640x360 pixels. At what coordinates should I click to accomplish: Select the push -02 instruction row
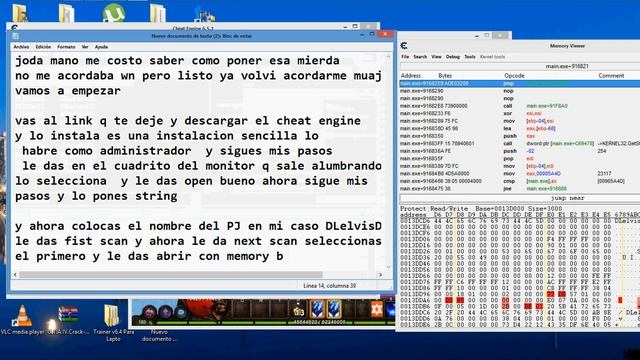(520, 151)
